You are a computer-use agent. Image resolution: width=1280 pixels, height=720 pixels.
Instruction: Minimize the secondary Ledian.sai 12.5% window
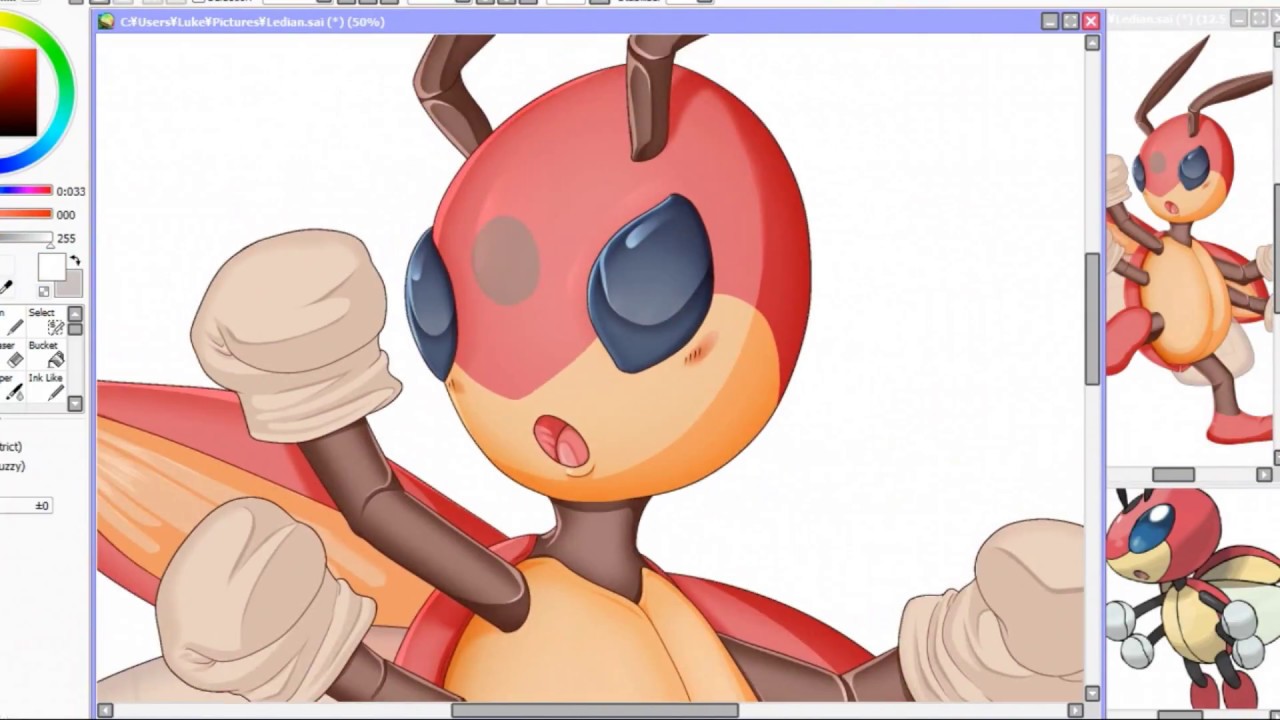click(1239, 19)
